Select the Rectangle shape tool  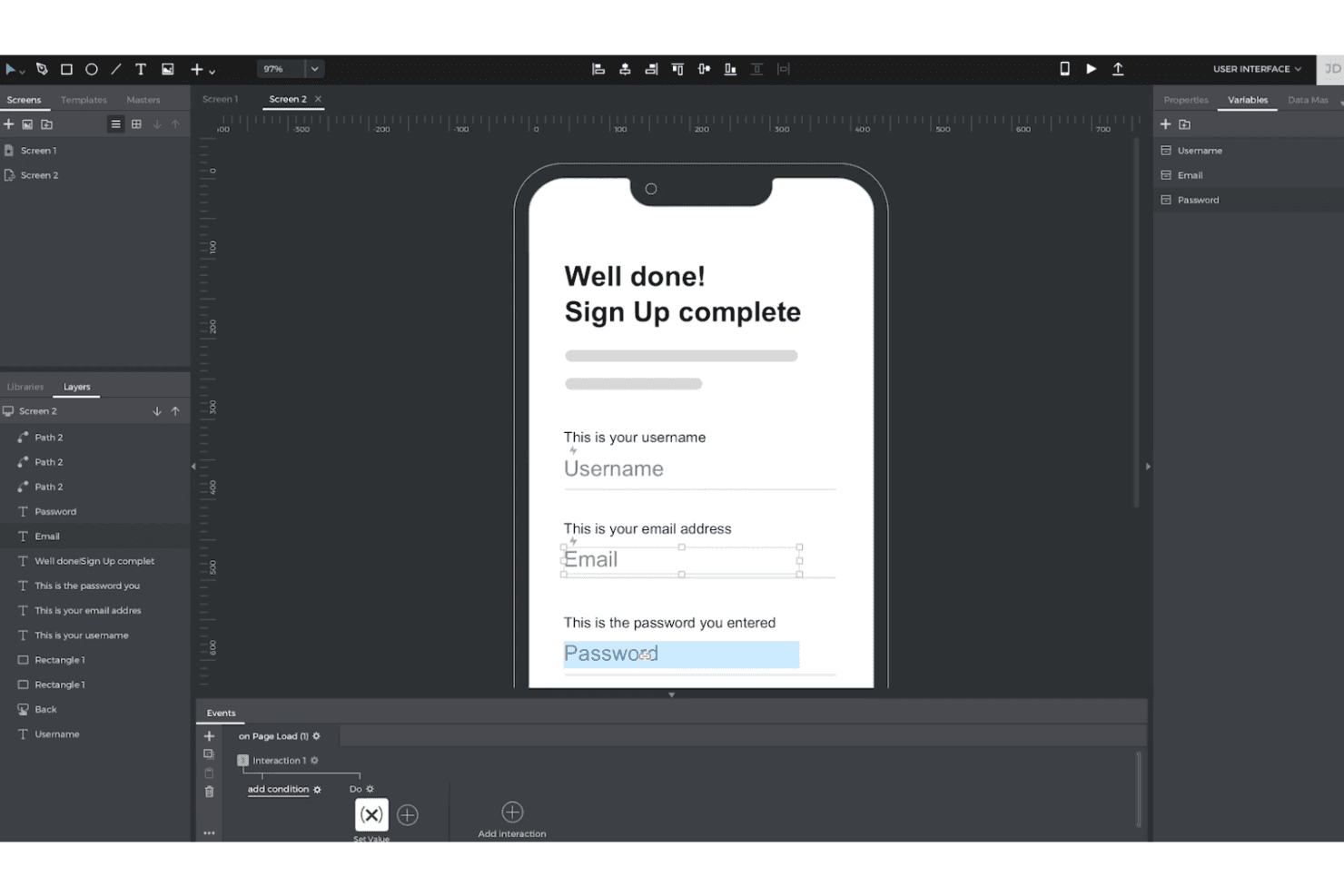point(66,69)
